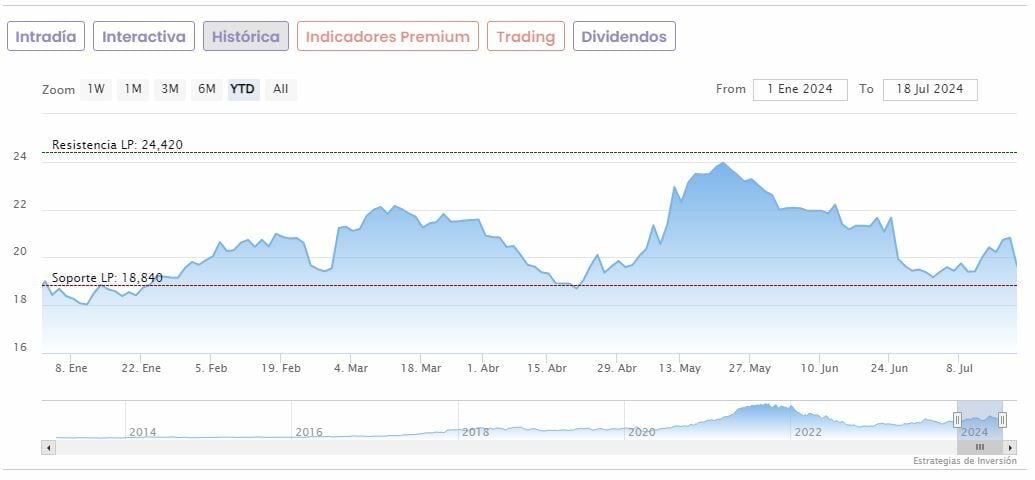The image size is (1035, 480).
Task: Set zoom range to 1W
Action: 96,89
